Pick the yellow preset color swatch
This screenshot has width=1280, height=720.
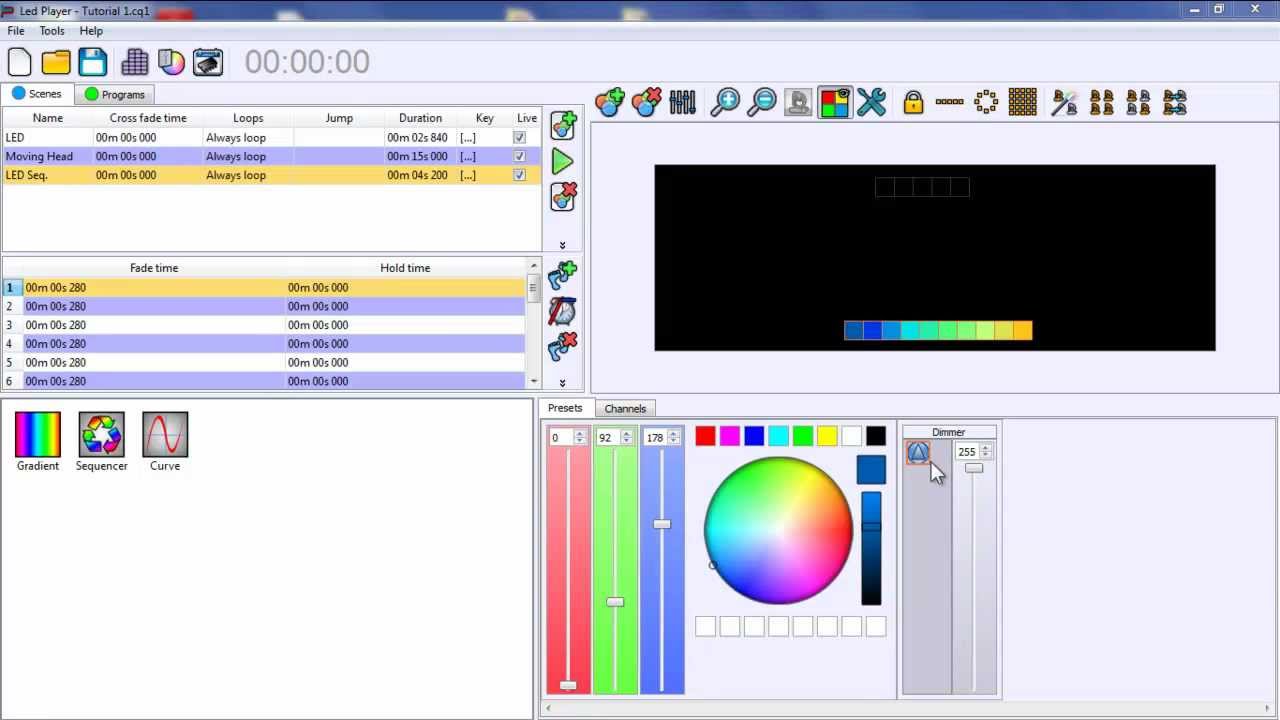[827, 436]
